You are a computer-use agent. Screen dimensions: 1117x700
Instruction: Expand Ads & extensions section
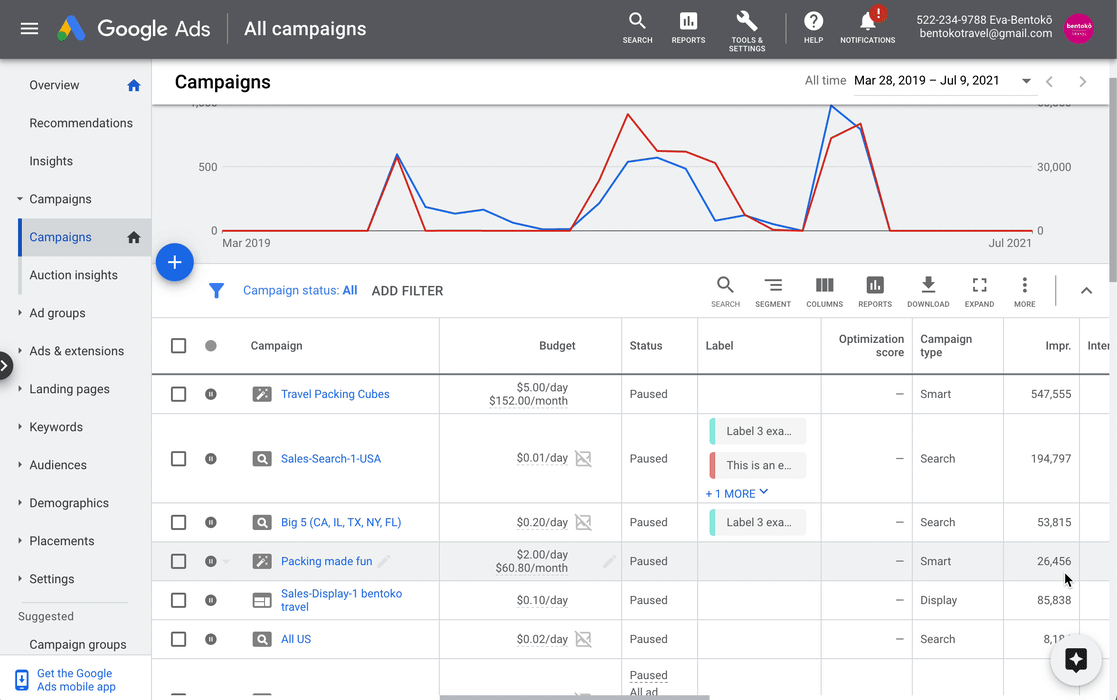[x=20, y=351]
